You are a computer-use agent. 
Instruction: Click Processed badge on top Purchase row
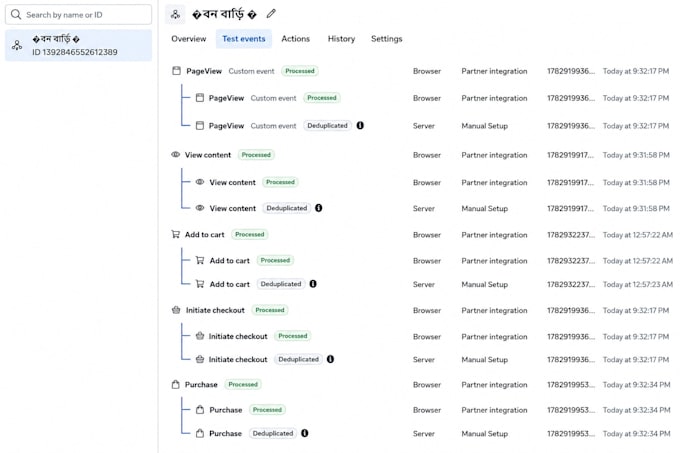(243, 384)
